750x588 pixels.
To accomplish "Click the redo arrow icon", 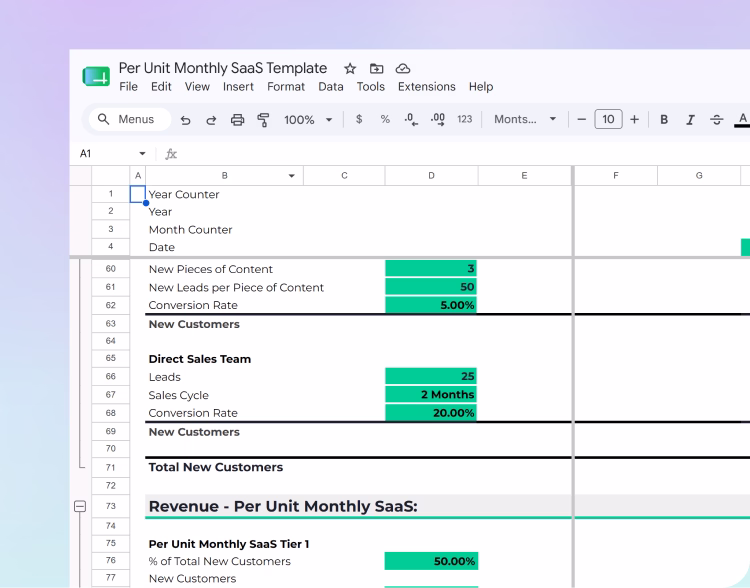I will 211,120.
